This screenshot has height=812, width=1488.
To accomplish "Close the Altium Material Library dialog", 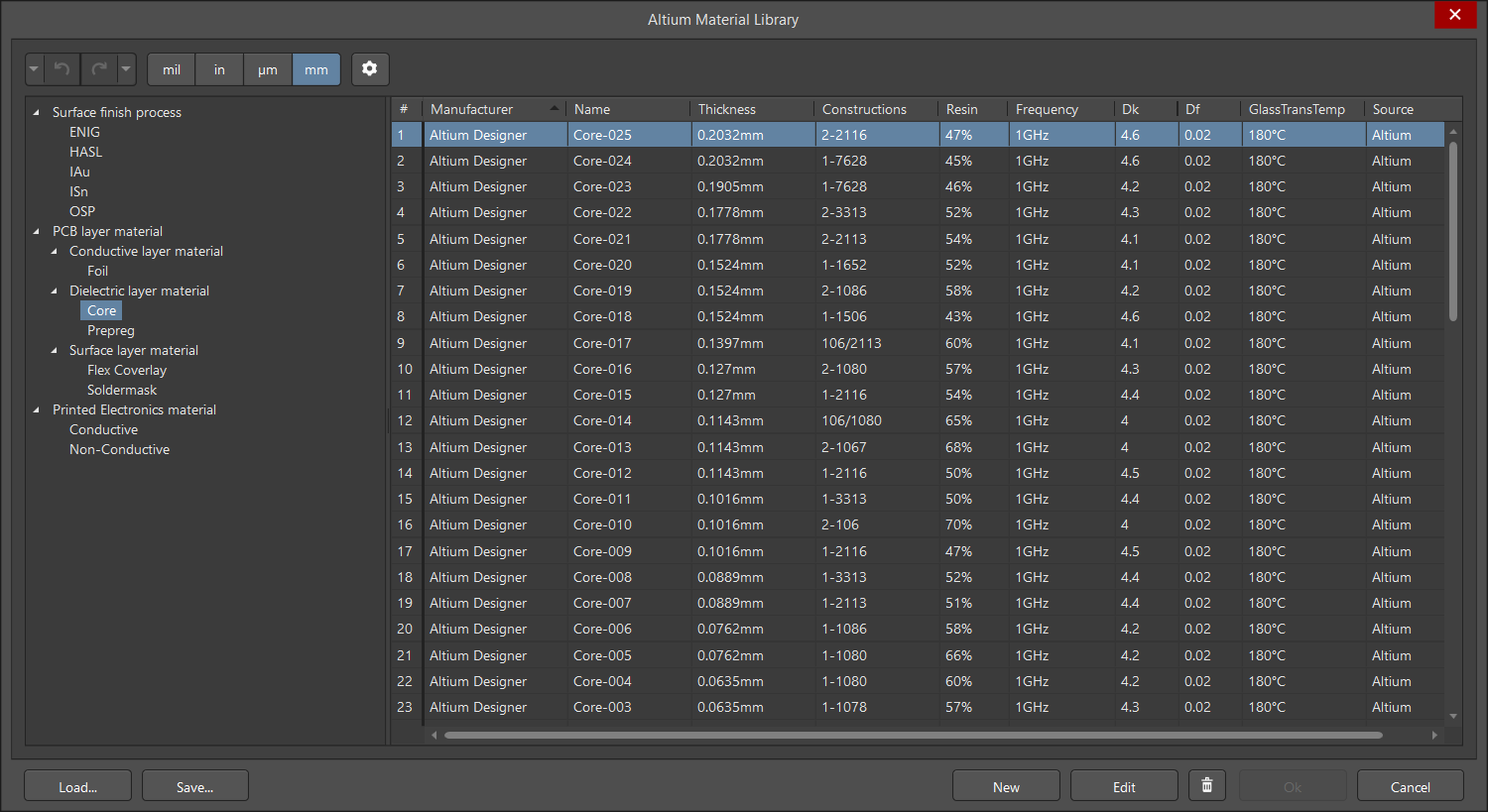I will tap(1454, 15).
